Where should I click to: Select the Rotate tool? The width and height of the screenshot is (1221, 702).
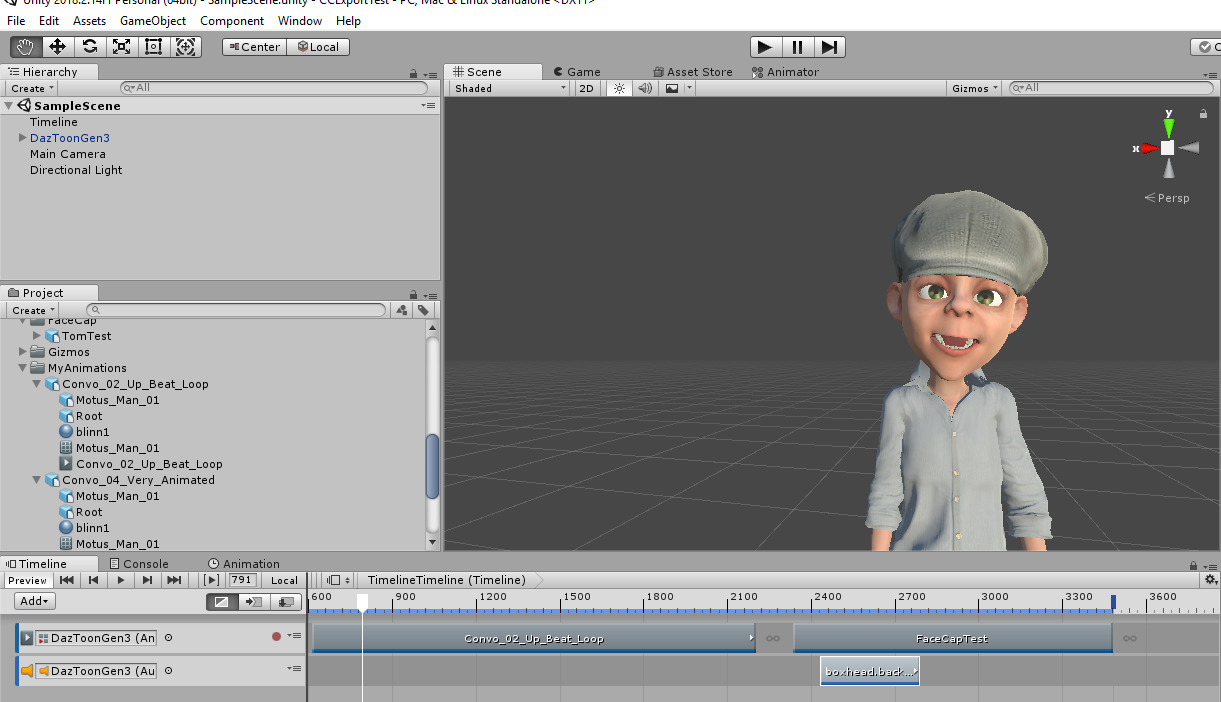pyautogui.click(x=89, y=46)
